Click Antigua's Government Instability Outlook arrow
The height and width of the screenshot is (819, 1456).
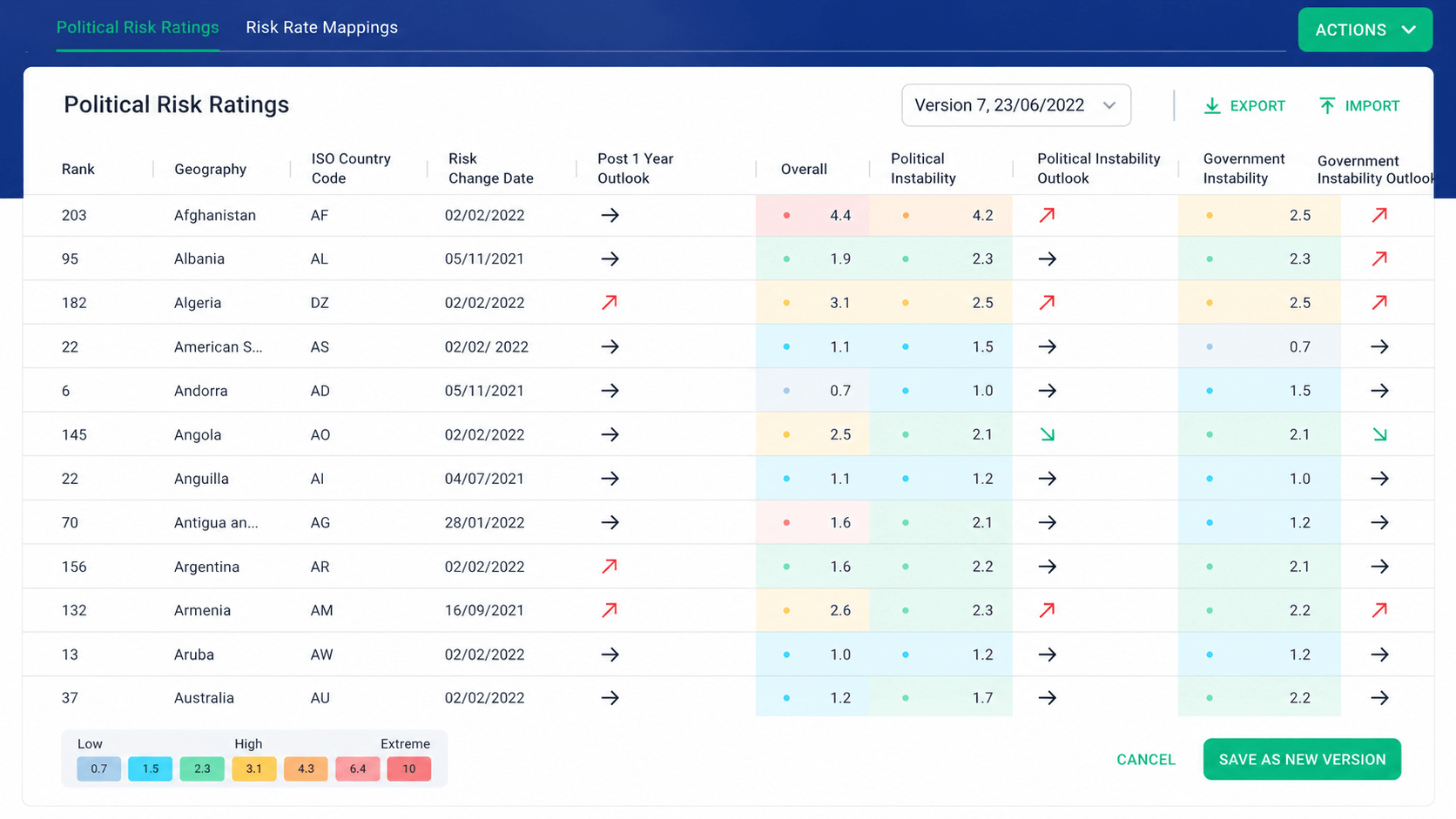point(1380,522)
